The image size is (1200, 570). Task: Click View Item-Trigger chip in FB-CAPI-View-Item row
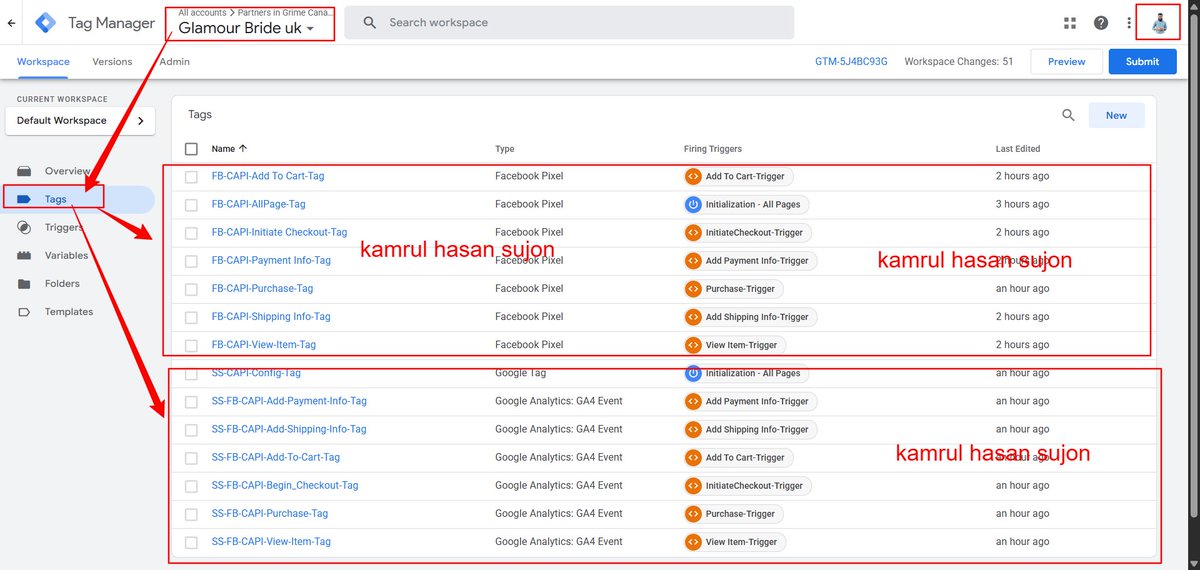[735, 344]
